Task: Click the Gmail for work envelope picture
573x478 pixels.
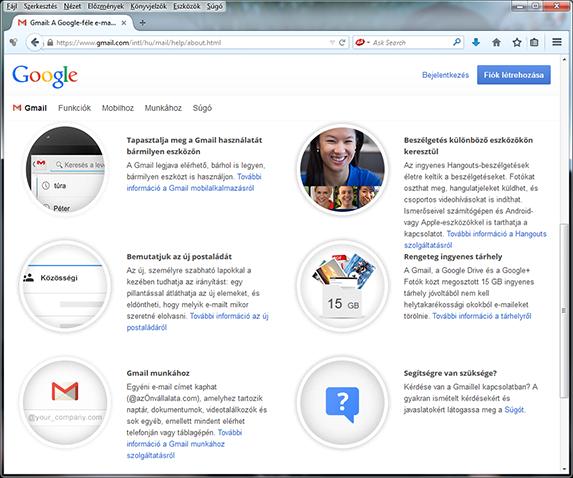Action: 65,402
